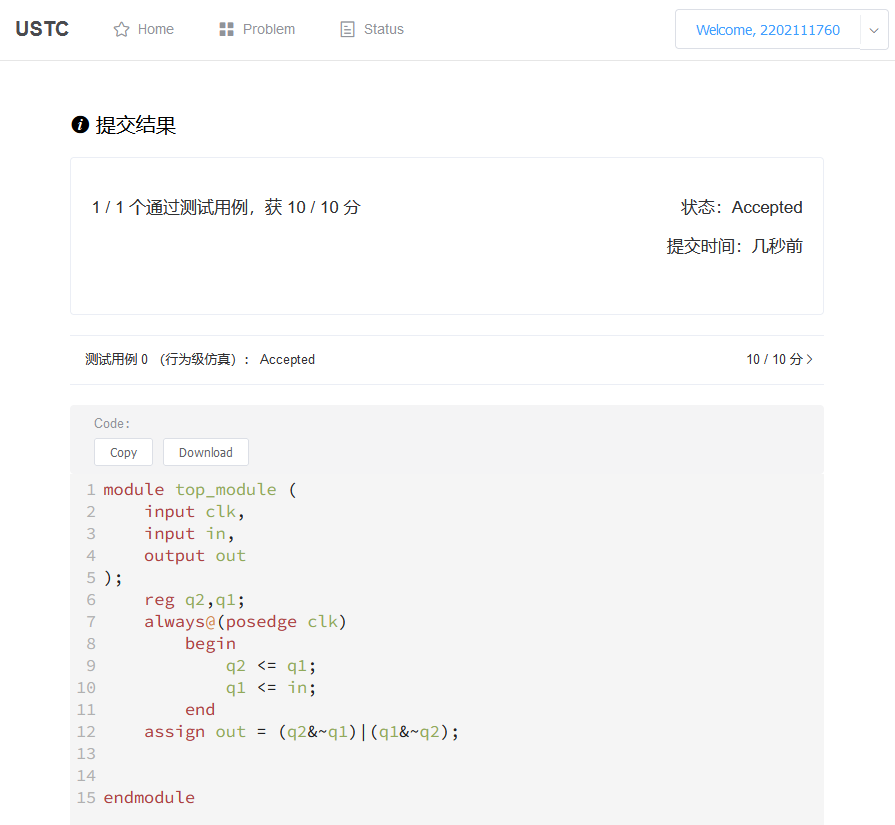The image size is (895, 825).
Task: Click code line 'input clk,'
Action: [194, 512]
